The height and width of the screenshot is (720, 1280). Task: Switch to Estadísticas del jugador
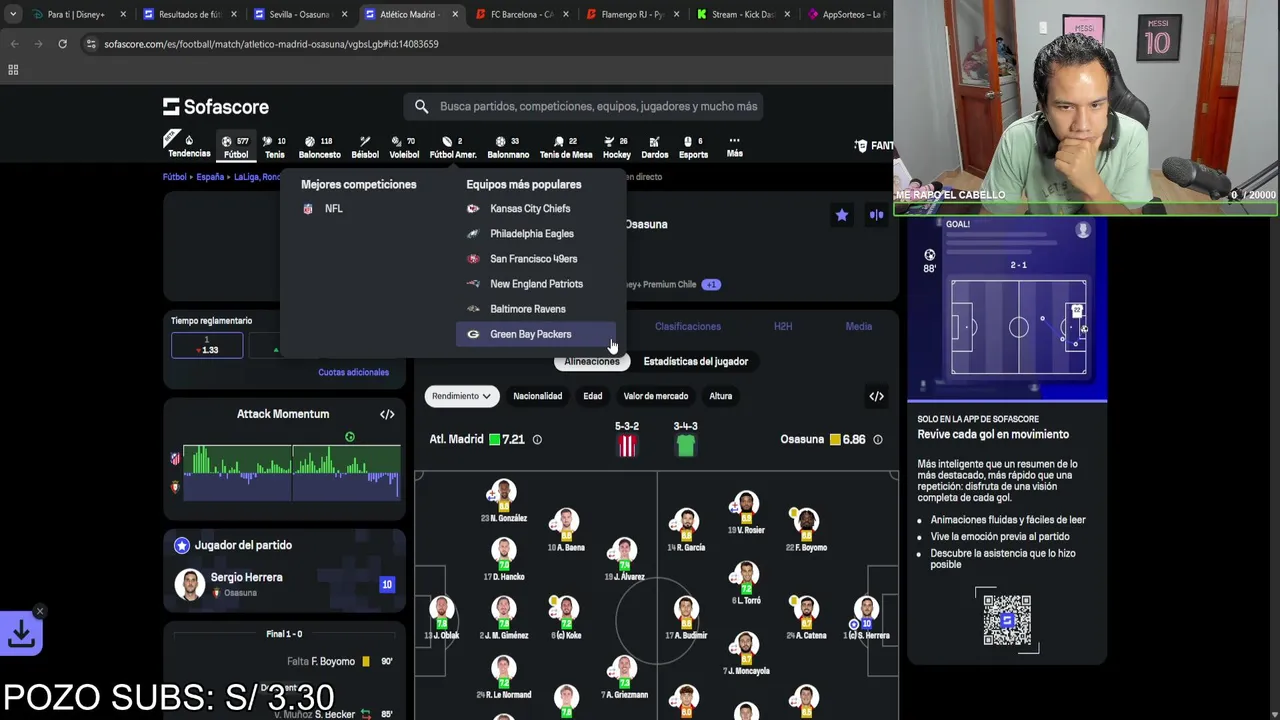(696, 361)
